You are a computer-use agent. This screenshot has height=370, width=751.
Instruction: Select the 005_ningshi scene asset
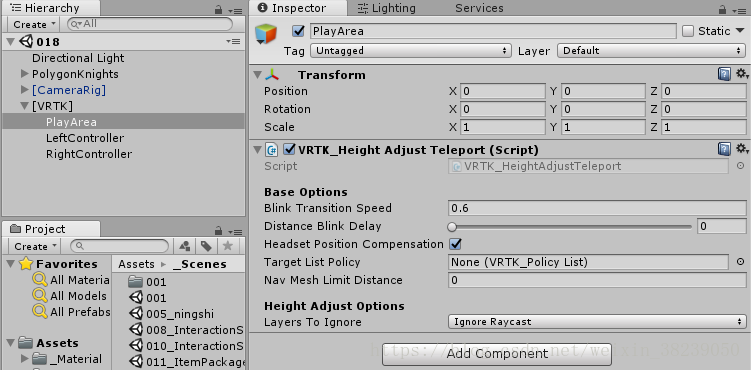[x=180, y=314]
